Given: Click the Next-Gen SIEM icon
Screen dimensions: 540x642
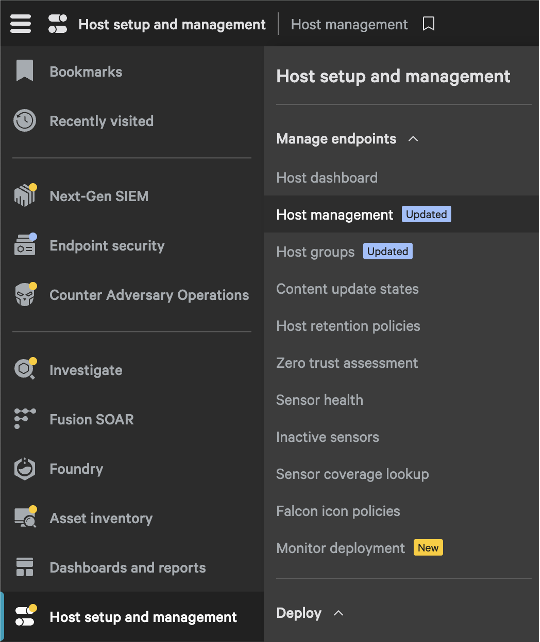Looking at the screenshot, I should [x=25, y=195].
